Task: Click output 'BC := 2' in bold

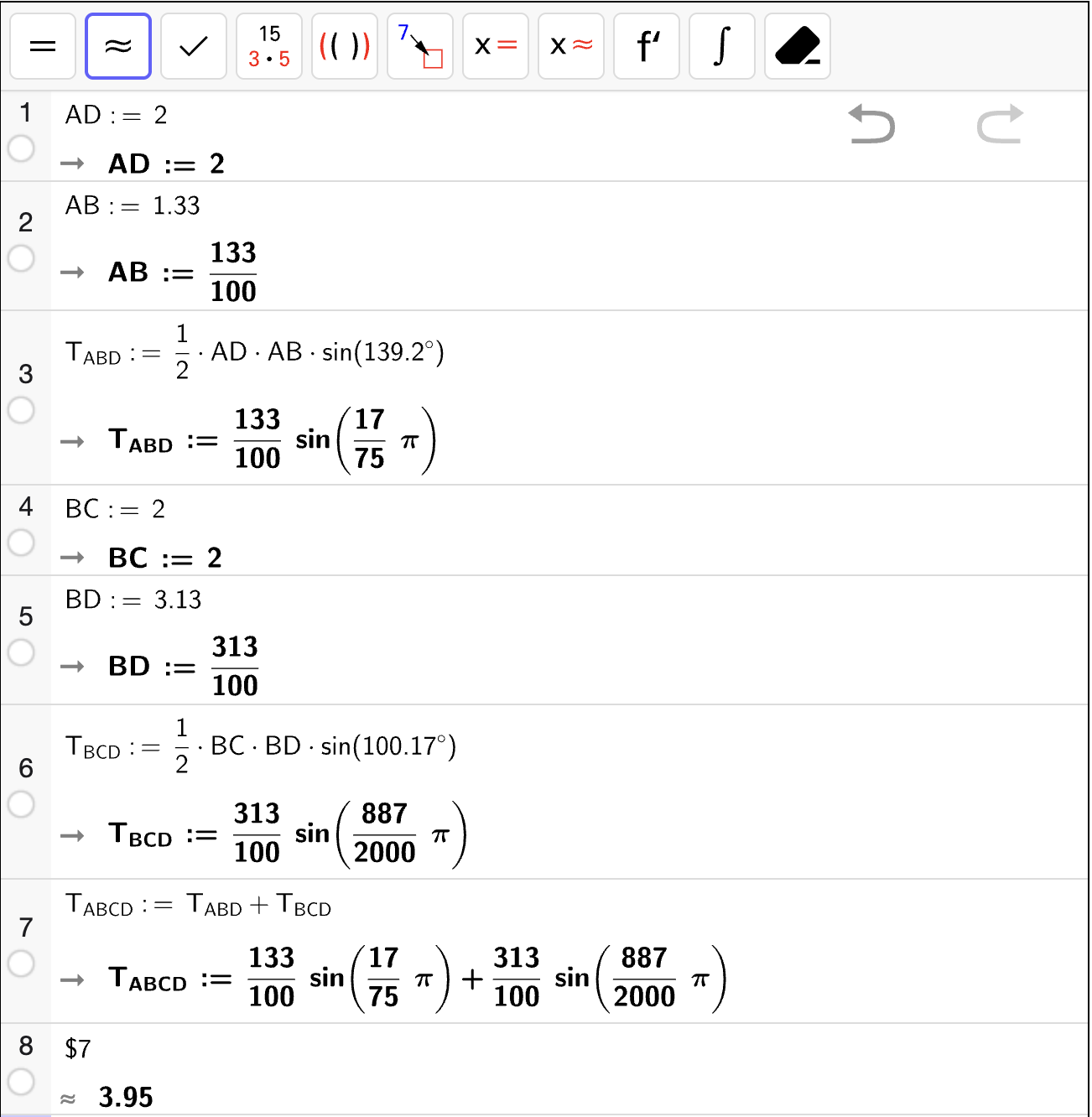Action: tap(165, 558)
